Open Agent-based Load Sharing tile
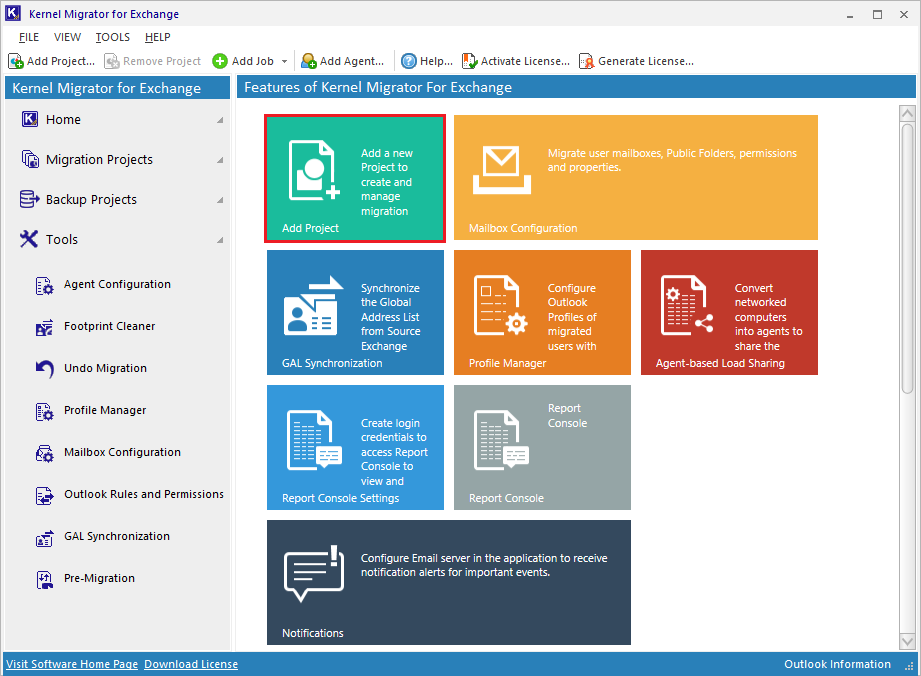Screen dimensions: 921x676 (x=729, y=312)
